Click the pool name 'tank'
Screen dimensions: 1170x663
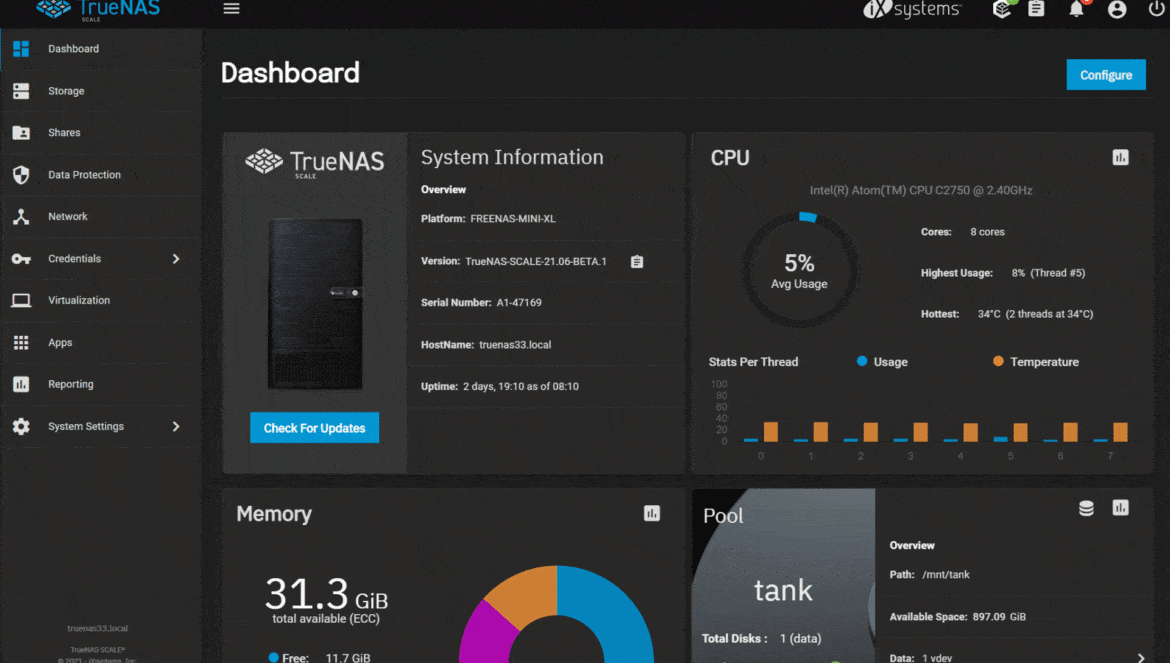pos(783,591)
